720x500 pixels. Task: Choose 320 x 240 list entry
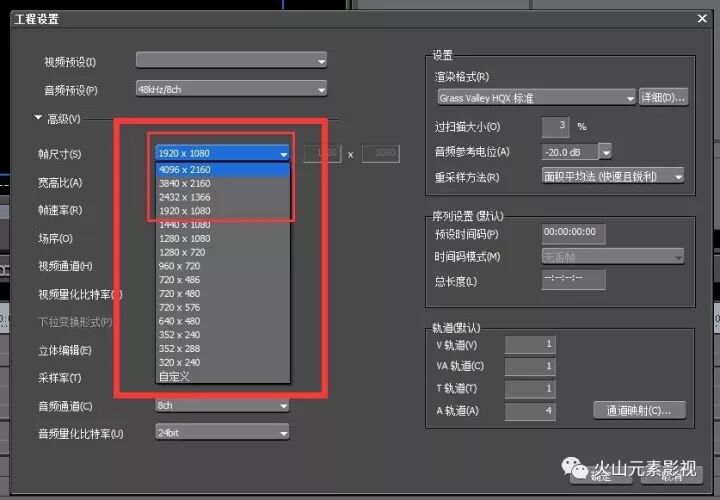tap(223, 362)
